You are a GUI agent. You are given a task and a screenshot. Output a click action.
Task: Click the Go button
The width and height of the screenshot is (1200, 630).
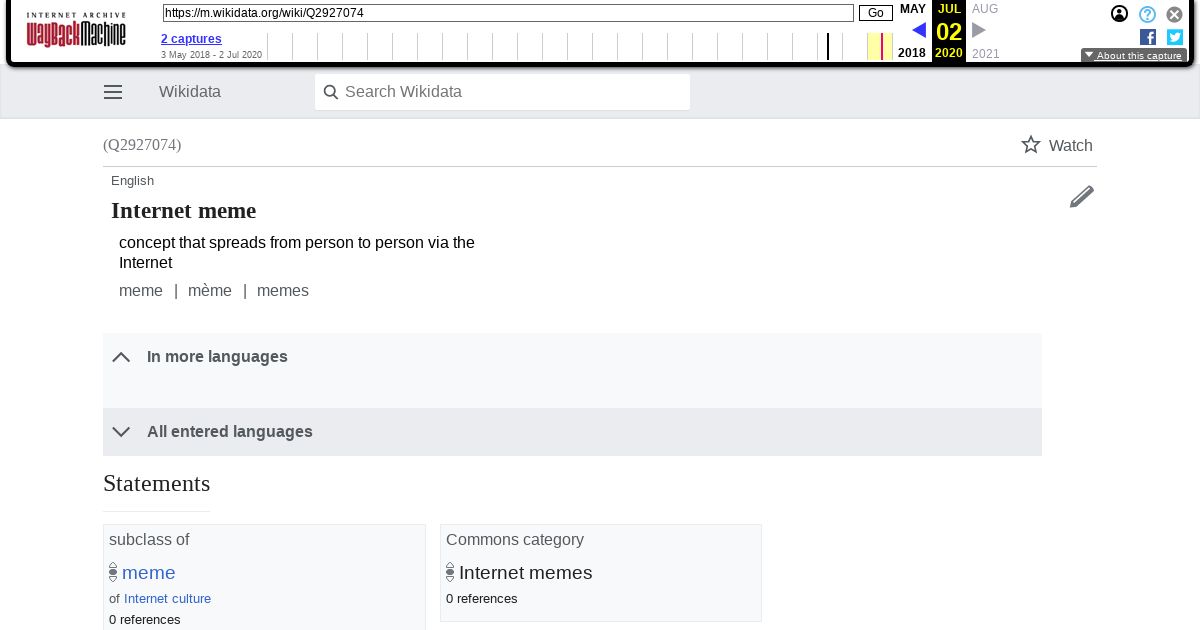click(876, 13)
